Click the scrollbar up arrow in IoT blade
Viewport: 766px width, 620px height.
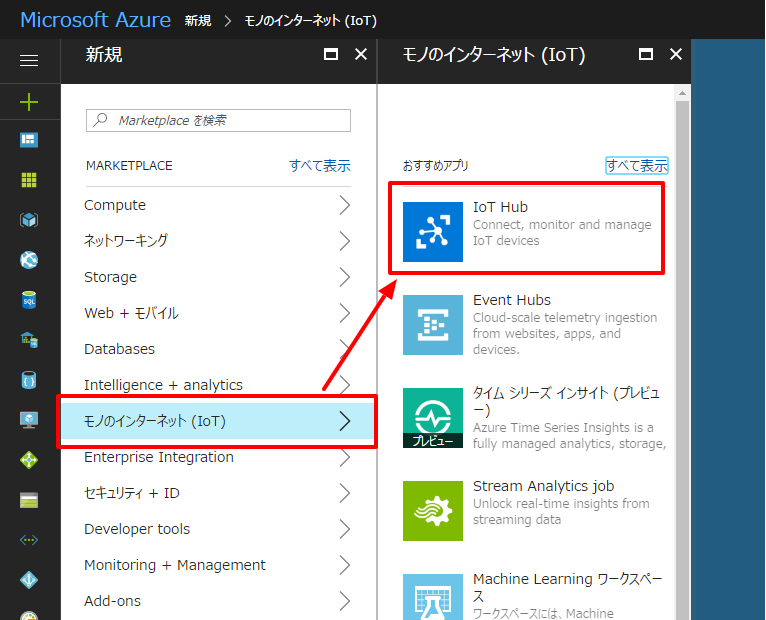[682, 93]
